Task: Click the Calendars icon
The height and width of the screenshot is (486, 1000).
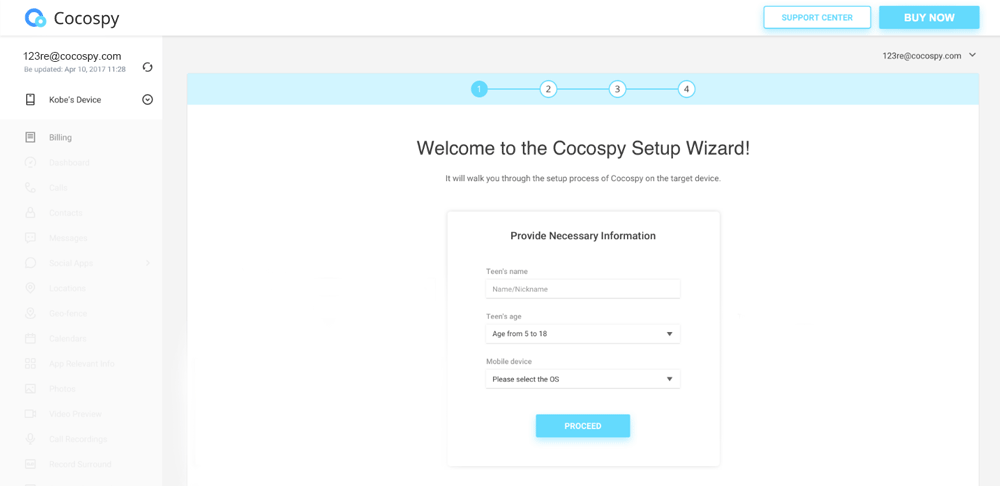Action: click(x=30, y=338)
